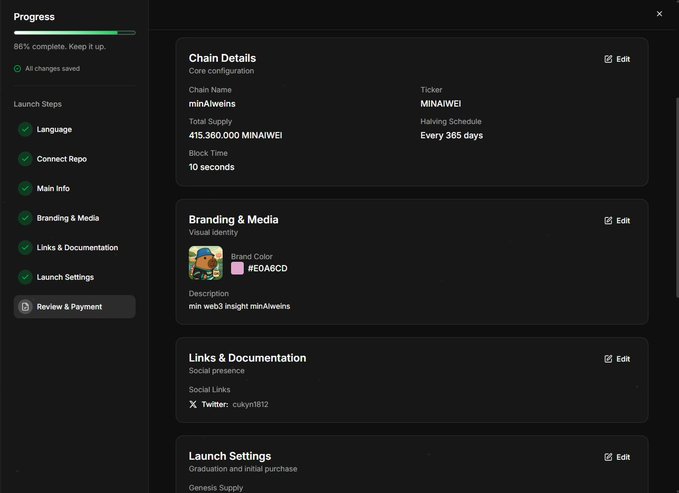Edit the Links & Documentation section
Image resolution: width=679 pixels, height=493 pixels.
pyautogui.click(x=617, y=359)
